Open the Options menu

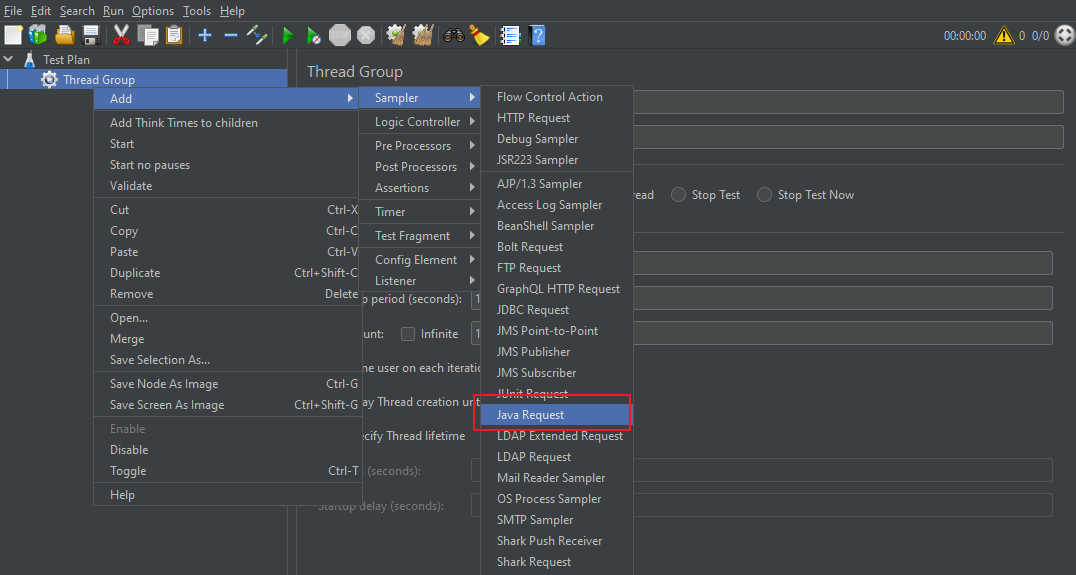click(153, 11)
